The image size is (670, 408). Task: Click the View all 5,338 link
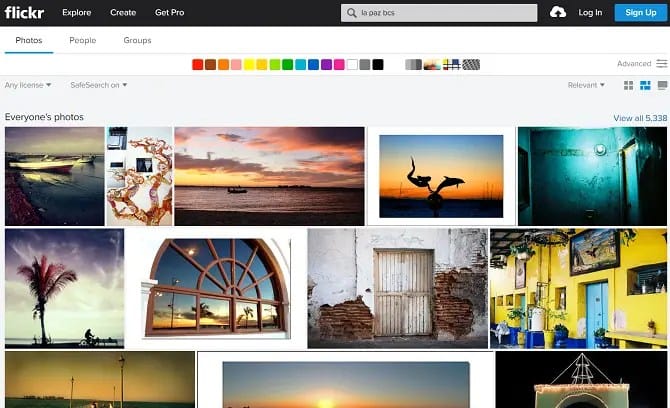(x=640, y=118)
